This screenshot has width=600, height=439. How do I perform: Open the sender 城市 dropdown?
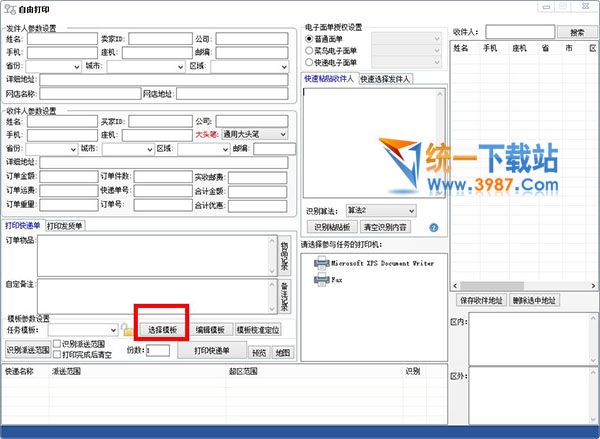pos(146,67)
